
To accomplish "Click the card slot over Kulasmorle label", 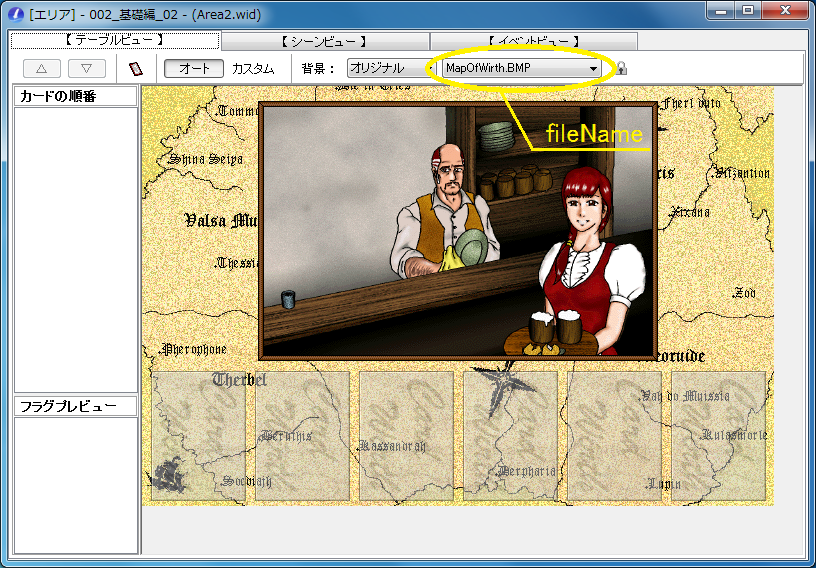I will point(719,436).
